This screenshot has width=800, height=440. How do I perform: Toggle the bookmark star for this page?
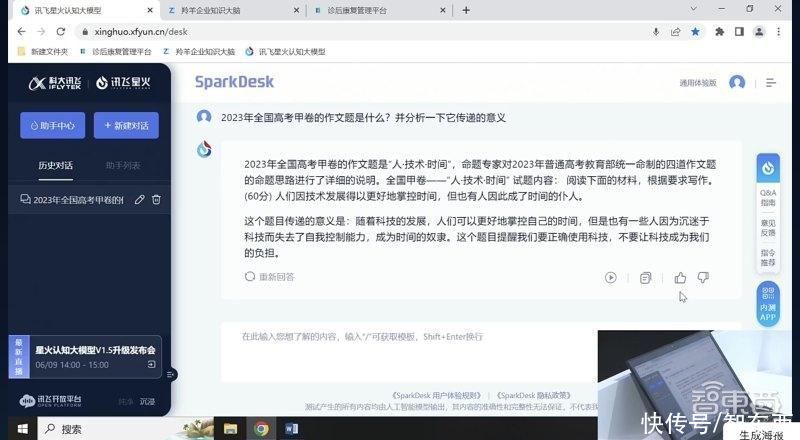[695, 32]
